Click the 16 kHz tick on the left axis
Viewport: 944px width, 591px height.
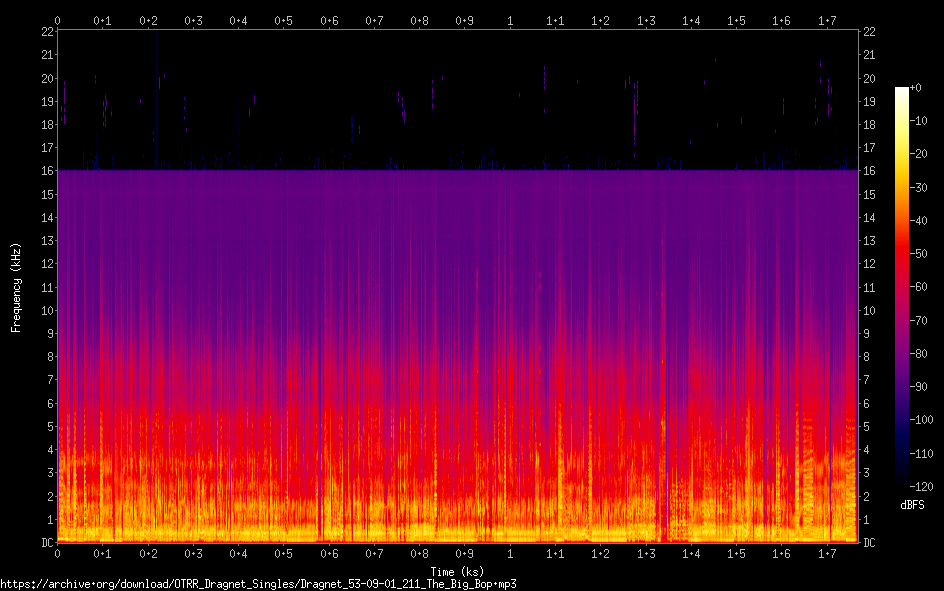click(46, 171)
